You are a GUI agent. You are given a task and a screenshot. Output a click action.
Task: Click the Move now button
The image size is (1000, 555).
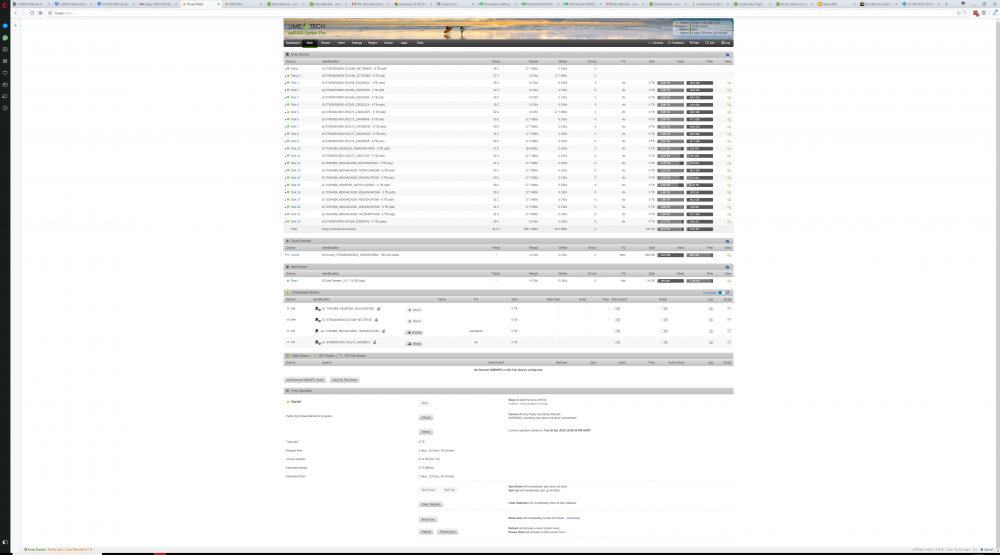pyautogui.click(x=428, y=520)
